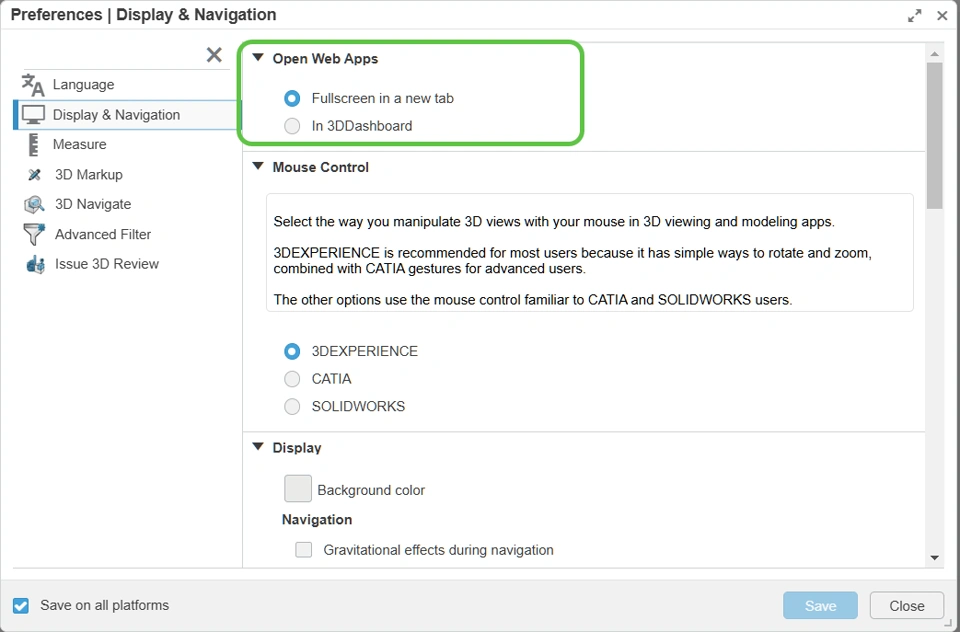
Task: Click the Advanced Filter funnel icon
Action: 34,234
